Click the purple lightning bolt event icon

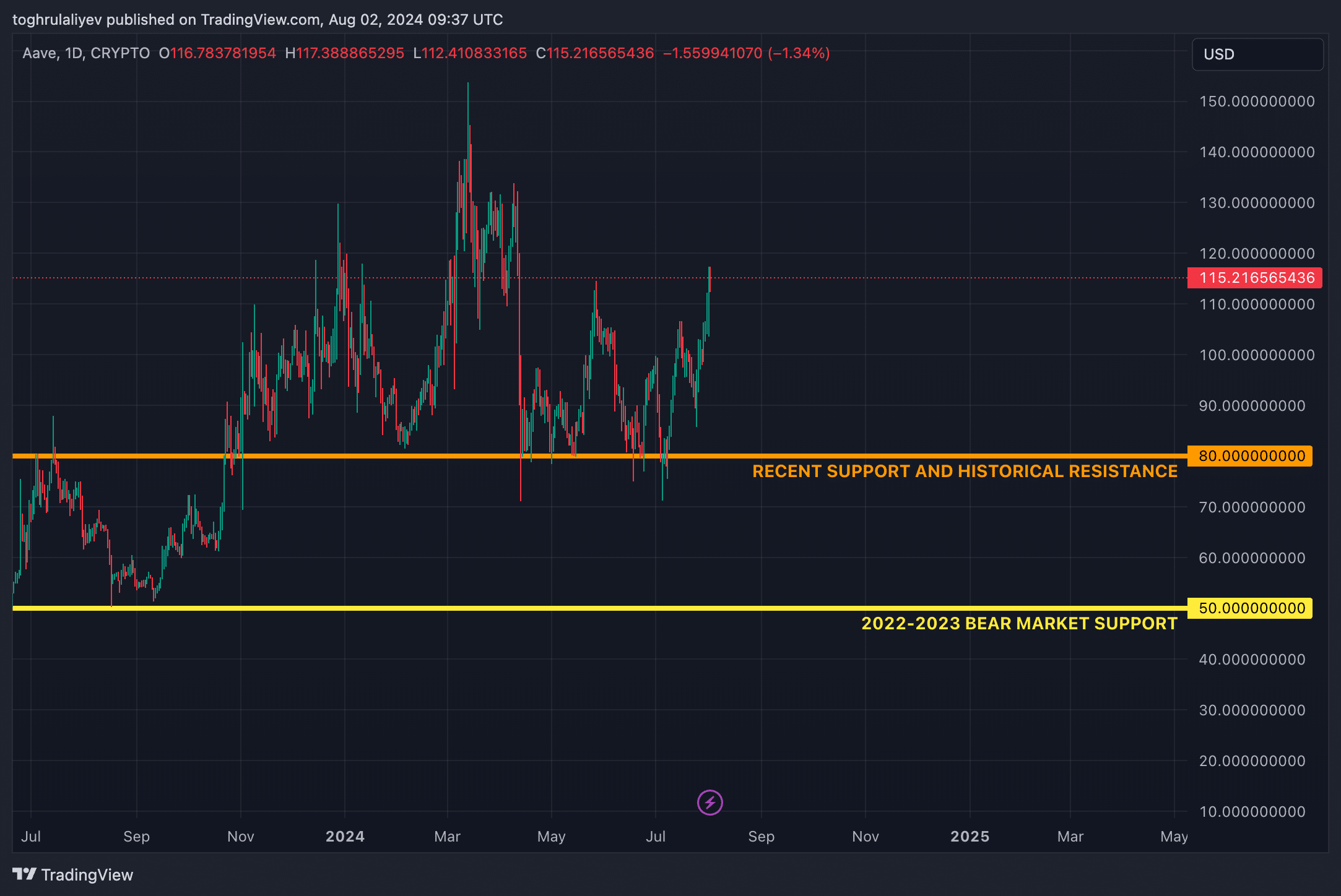(x=710, y=803)
